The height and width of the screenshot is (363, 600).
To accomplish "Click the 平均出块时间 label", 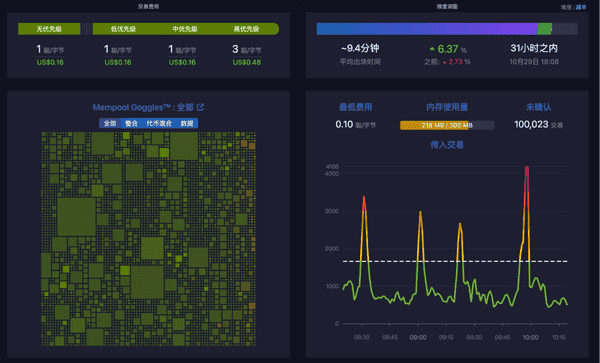I will [360, 62].
